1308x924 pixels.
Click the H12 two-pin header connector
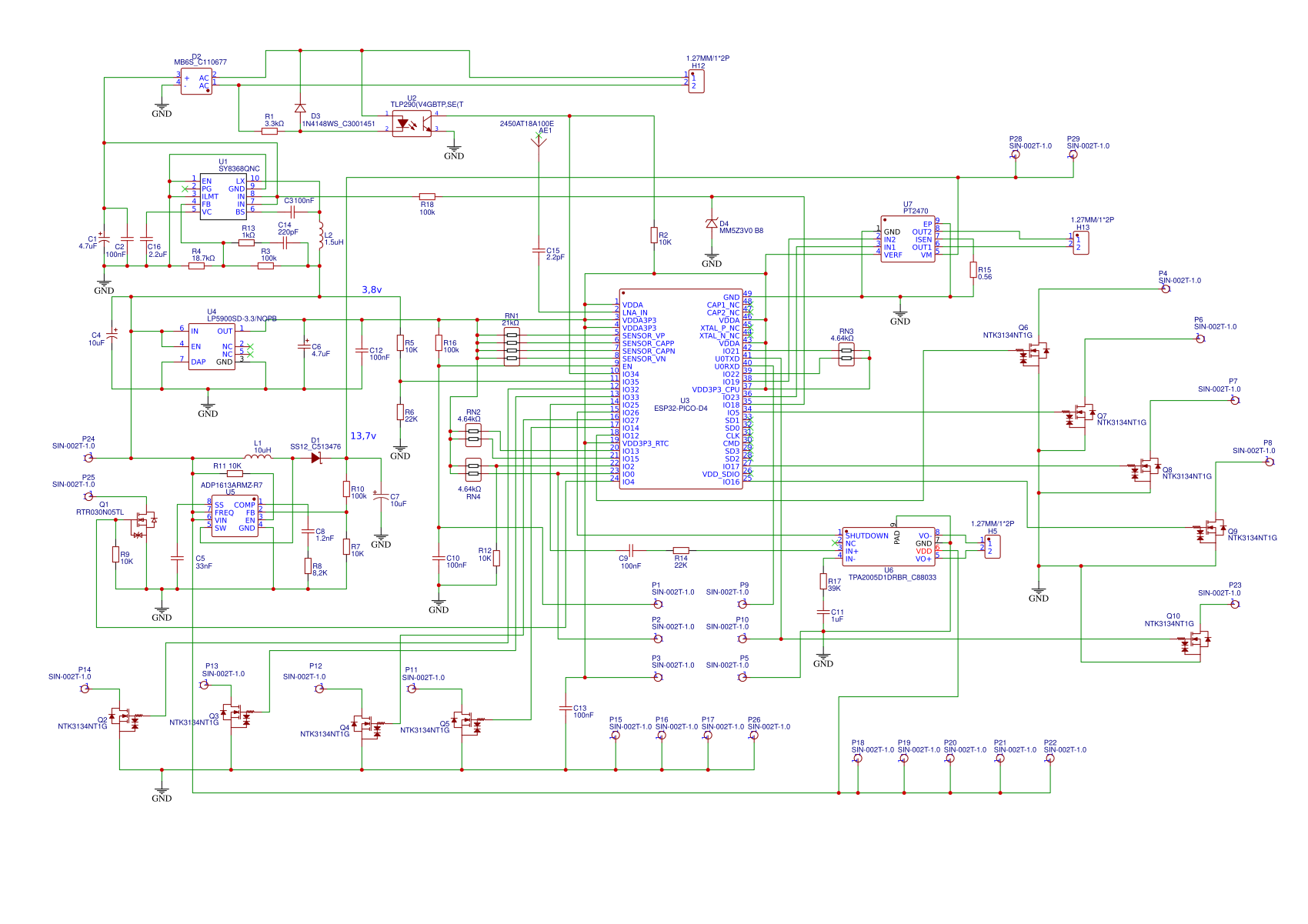pos(696,82)
